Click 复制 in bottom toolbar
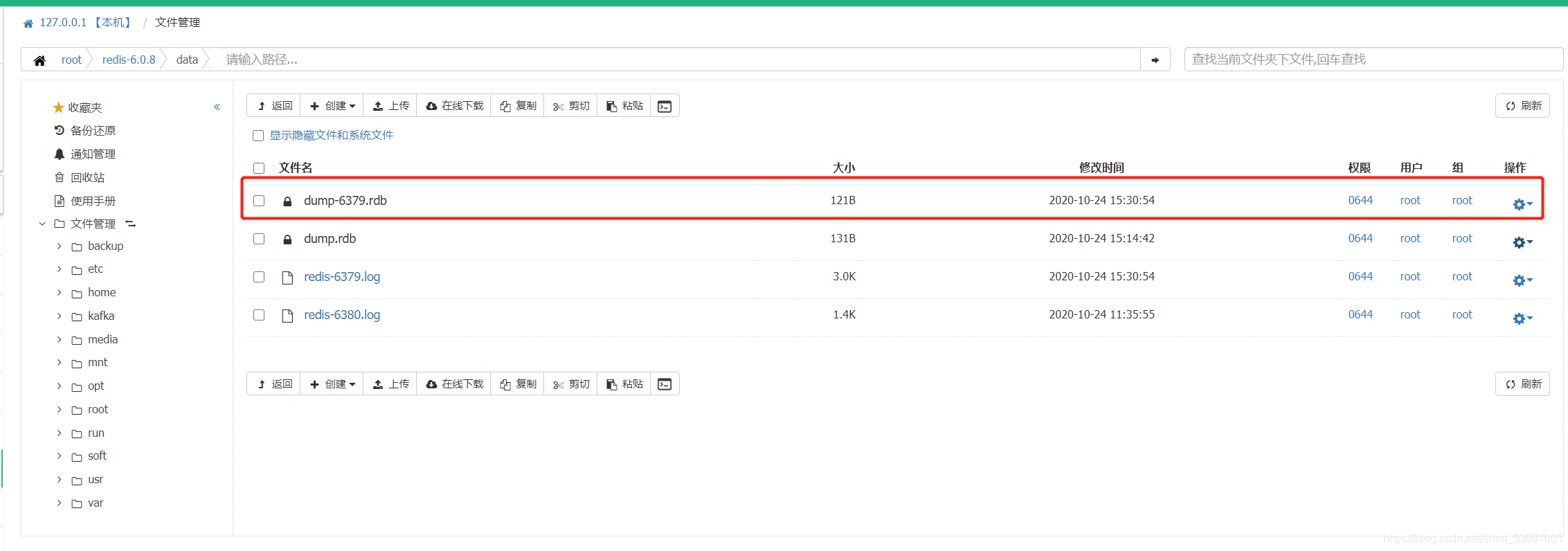The width and height of the screenshot is (1568, 551). pos(518,384)
